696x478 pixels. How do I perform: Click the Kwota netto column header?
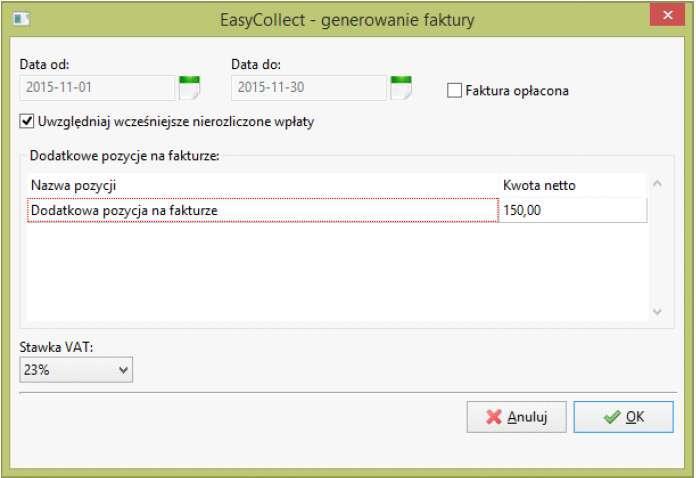click(573, 185)
